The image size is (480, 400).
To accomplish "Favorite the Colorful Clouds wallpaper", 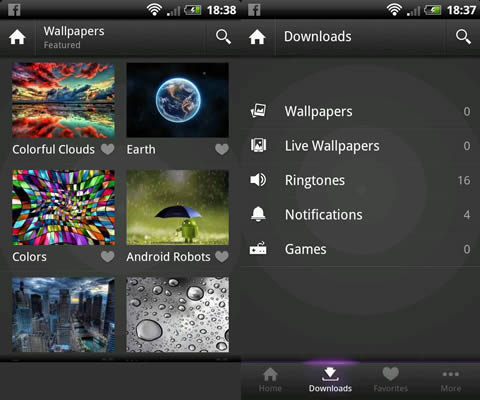I will coord(108,149).
